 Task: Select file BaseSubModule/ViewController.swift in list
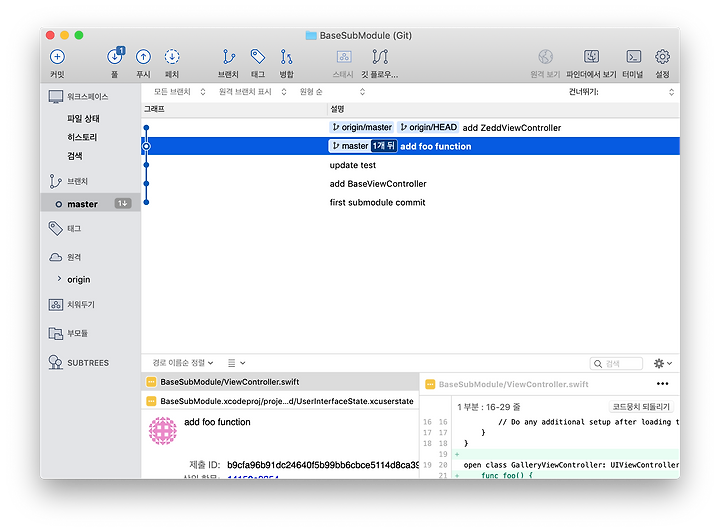(280, 382)
